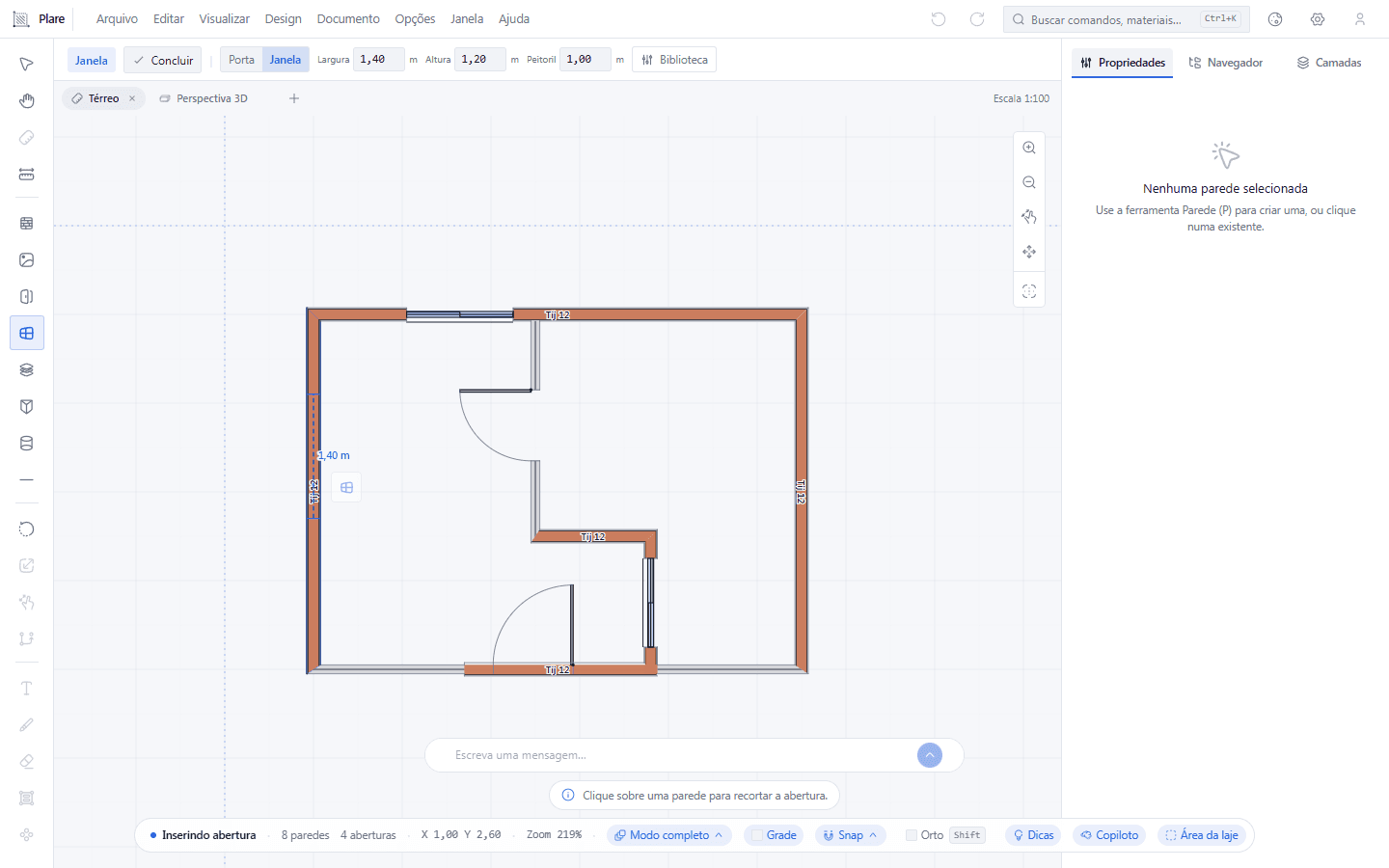
Task: Enable the Orto checkbox
Action: [912, 835]
